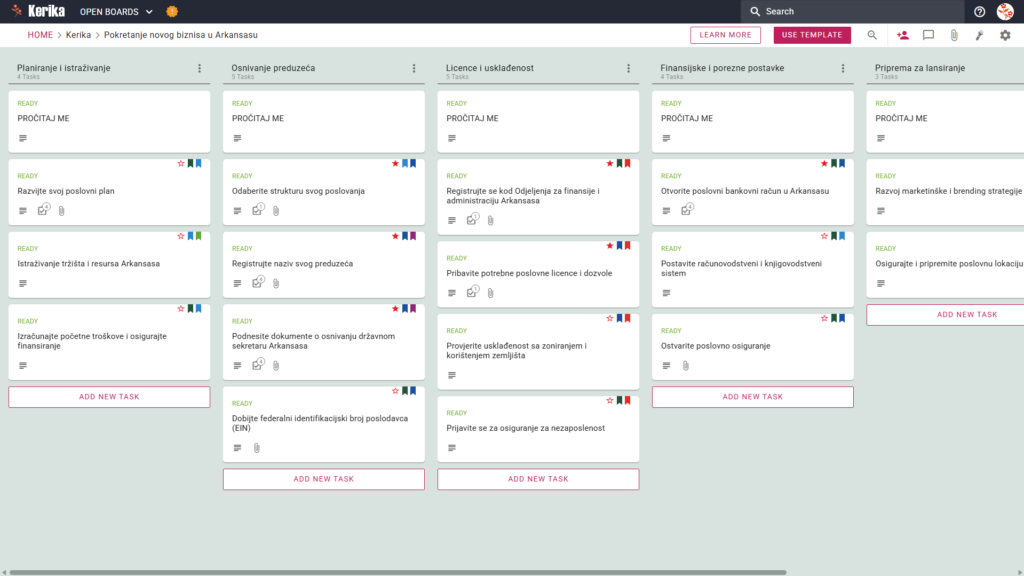
Task: Toggle star on Ostvarite poslovno osiguranje
Action: click(824, 318)
